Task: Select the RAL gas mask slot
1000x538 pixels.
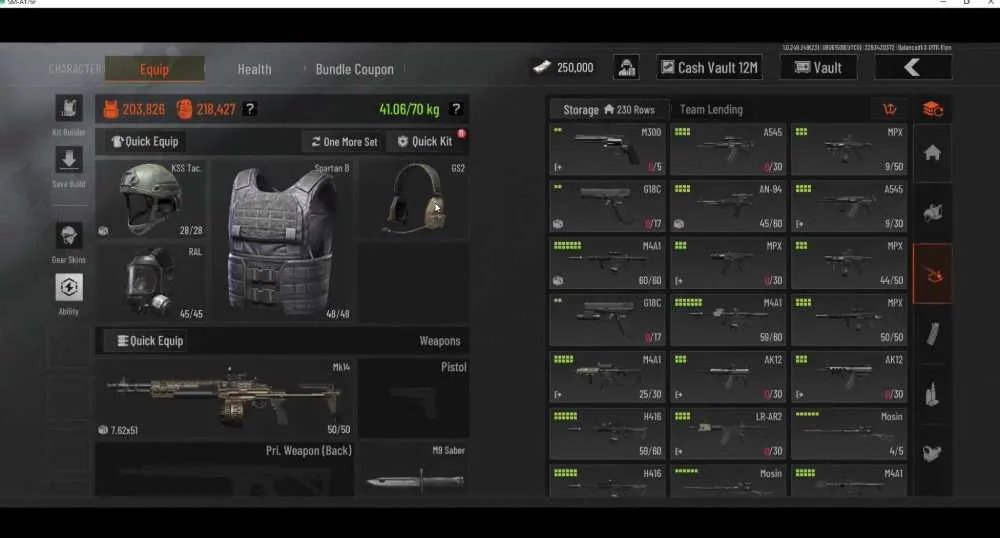Action: pyautogui.click(x=151, y=282)
